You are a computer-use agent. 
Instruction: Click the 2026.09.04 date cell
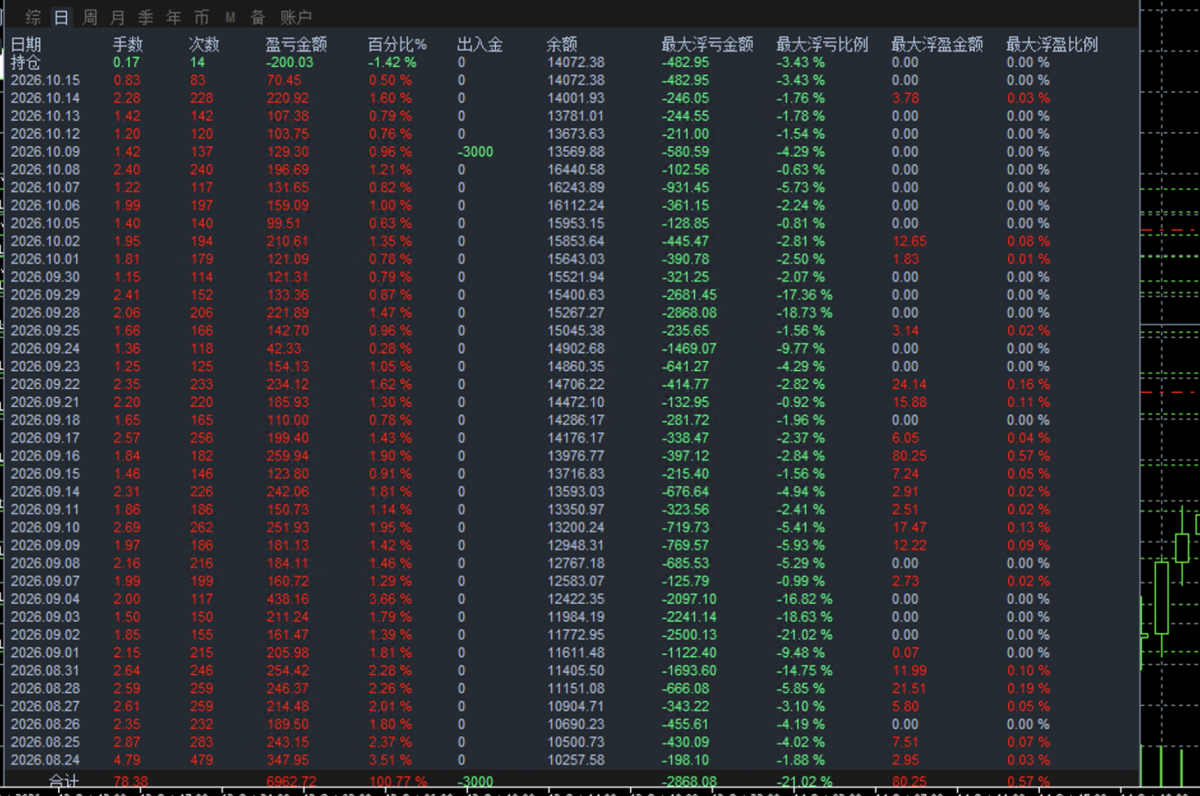45,599
